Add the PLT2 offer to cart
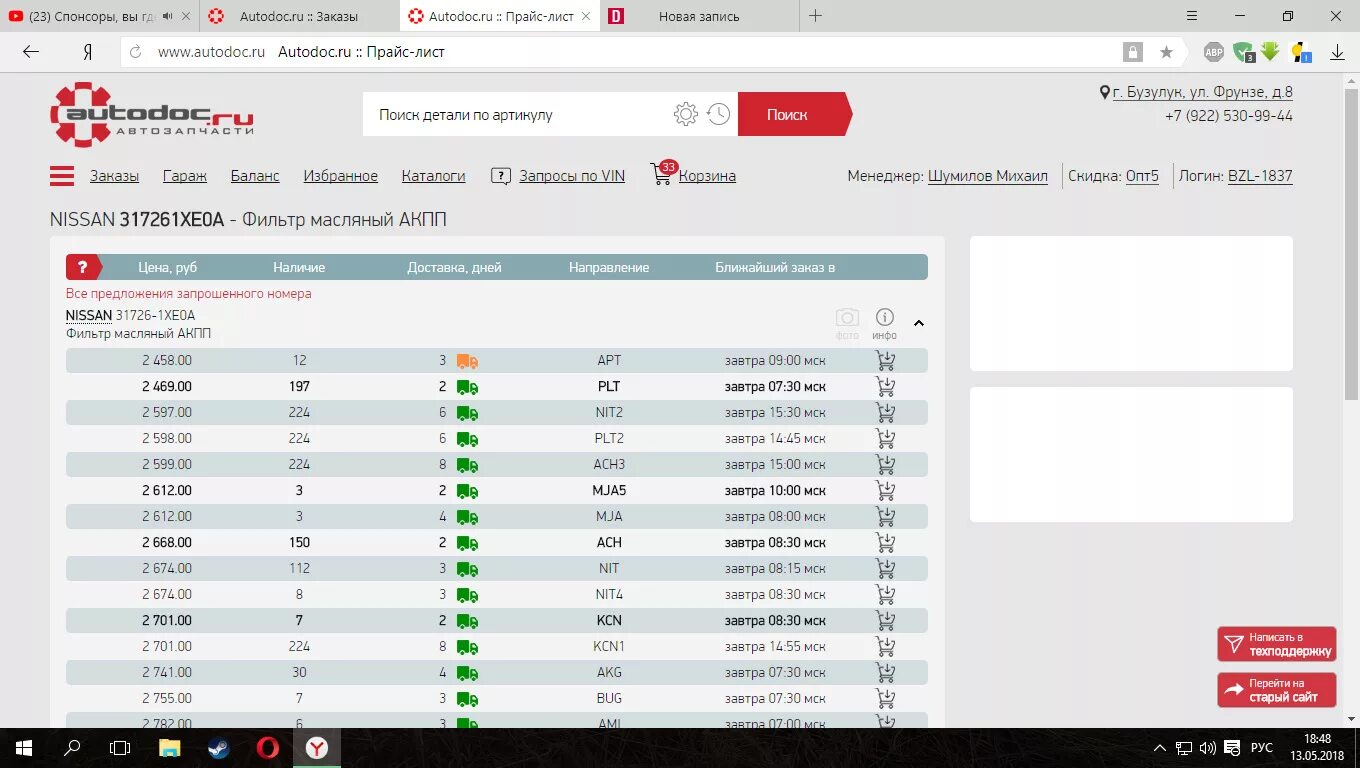This screenshot has height=768, width=1360. 885,439
